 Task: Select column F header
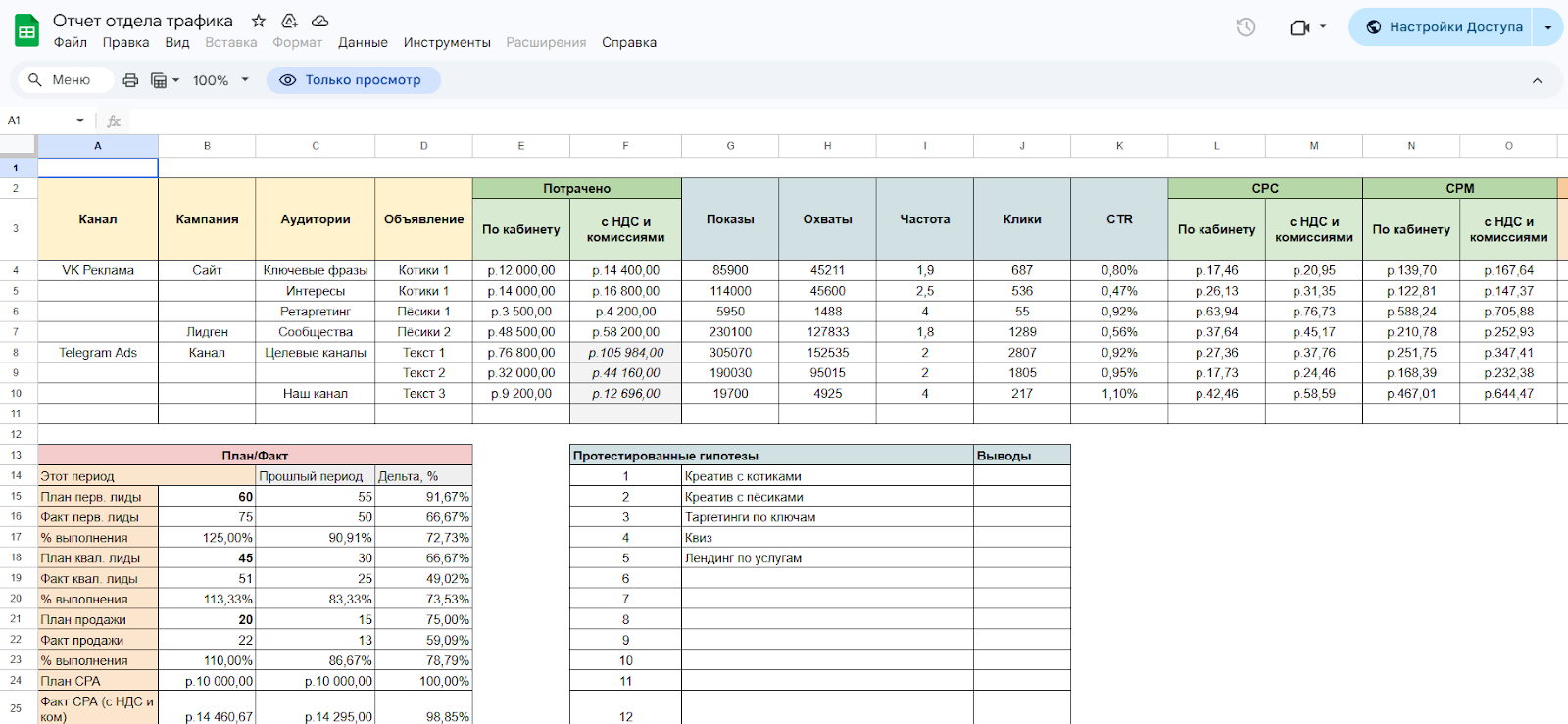point(625,146)
